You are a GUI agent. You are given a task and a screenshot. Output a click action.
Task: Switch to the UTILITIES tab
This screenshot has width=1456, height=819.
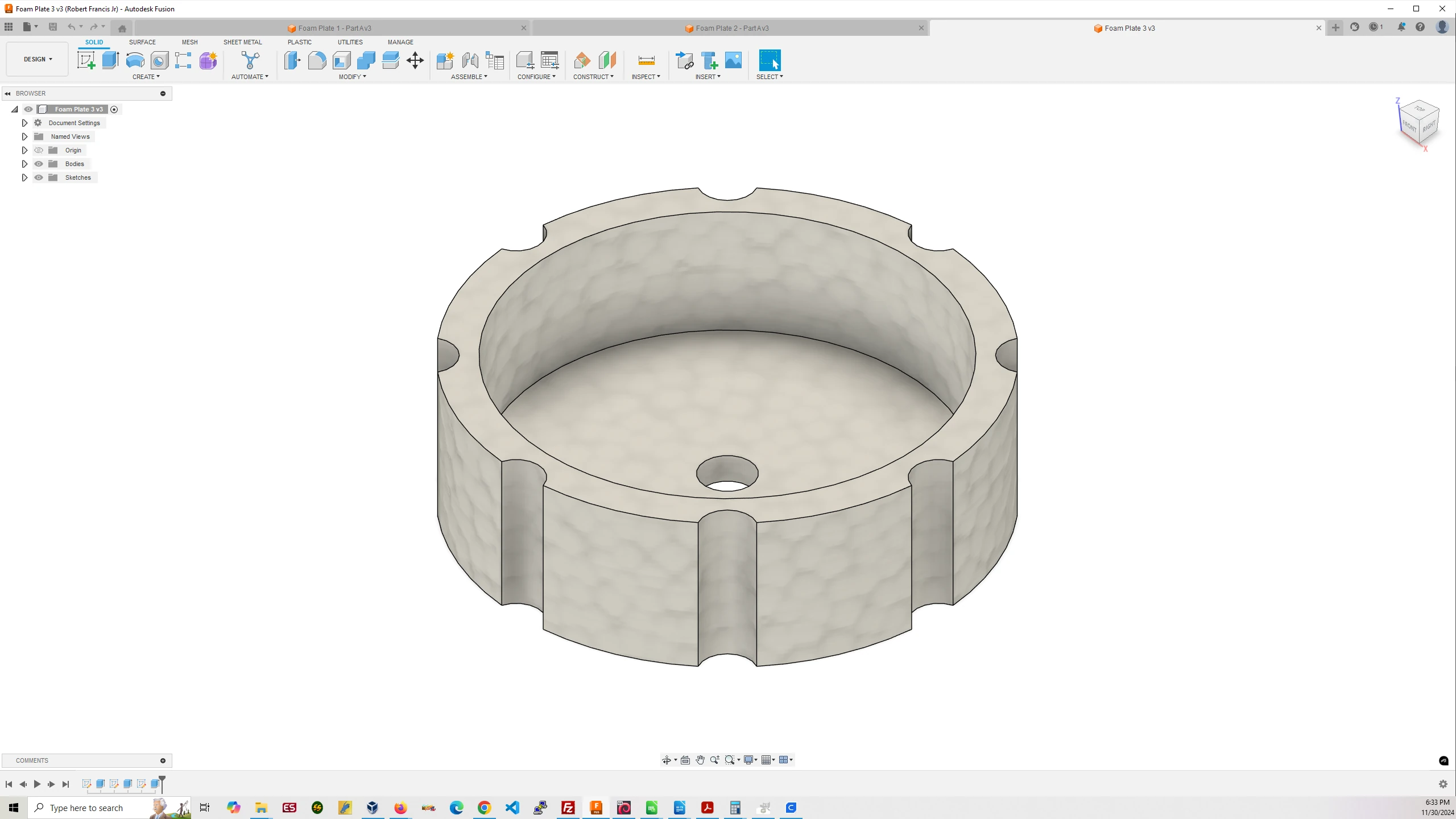[x=350, y=42]
